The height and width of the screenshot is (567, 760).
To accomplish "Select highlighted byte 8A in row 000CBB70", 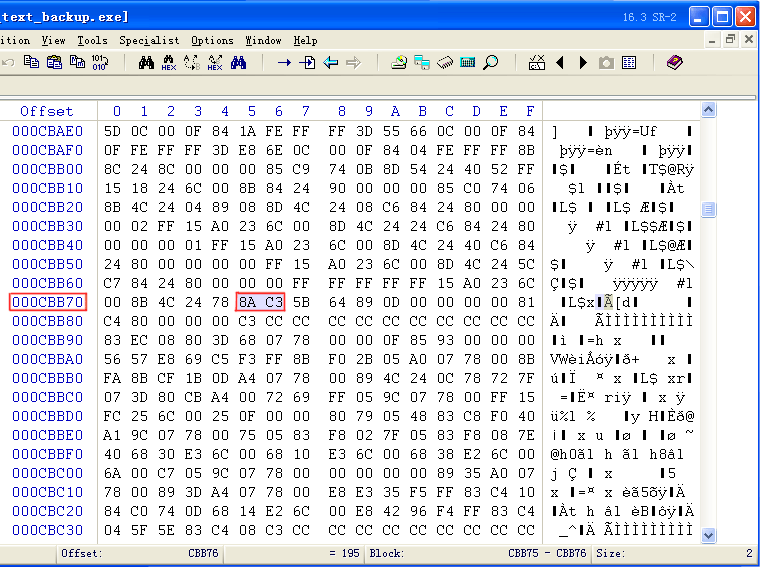I will (x=247, y=302).
